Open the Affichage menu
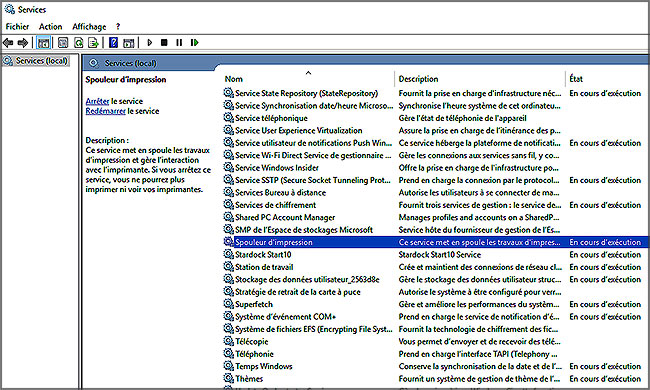 point(89,27)
